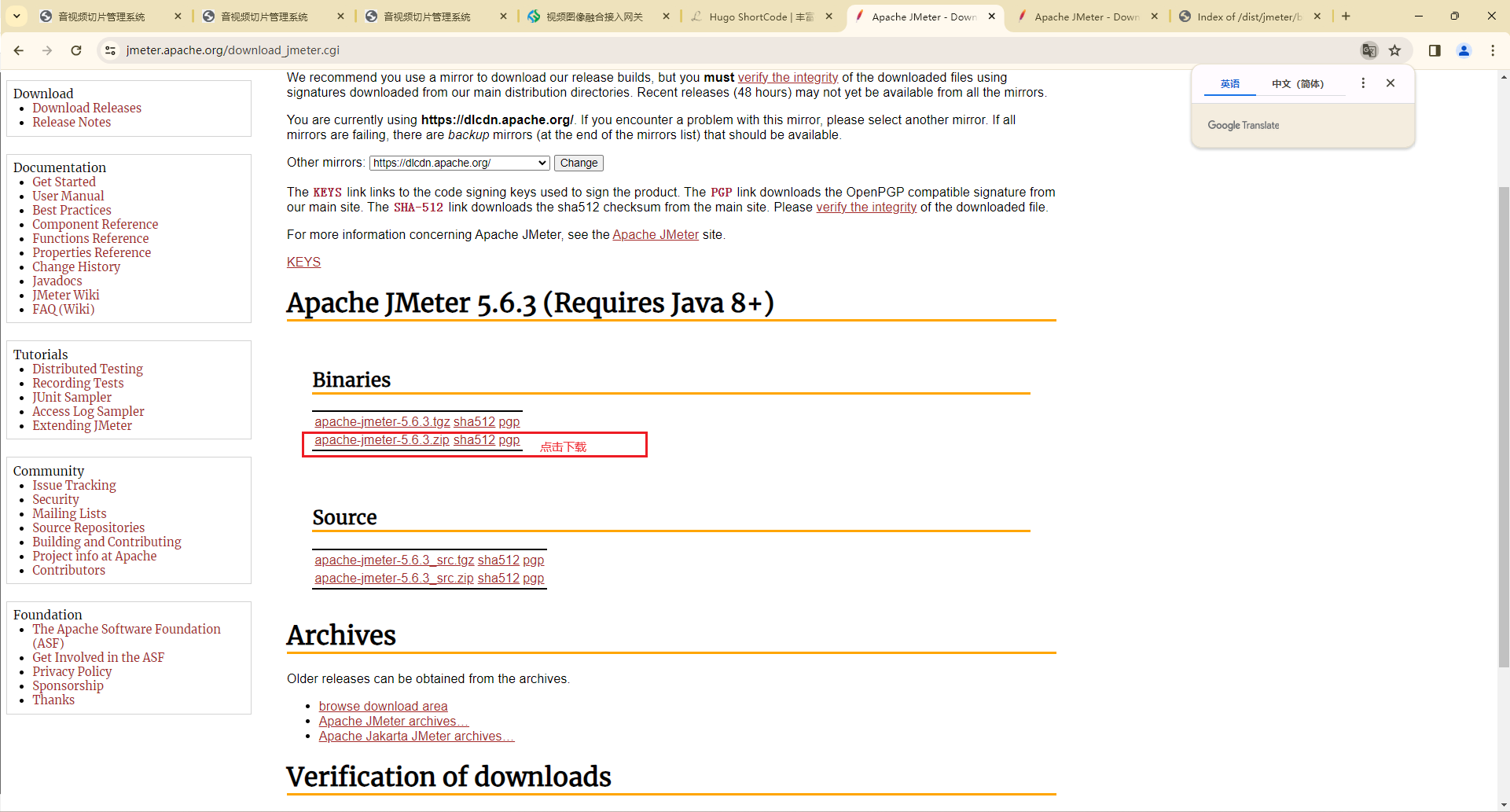Open browse download area link

point(383,707)
